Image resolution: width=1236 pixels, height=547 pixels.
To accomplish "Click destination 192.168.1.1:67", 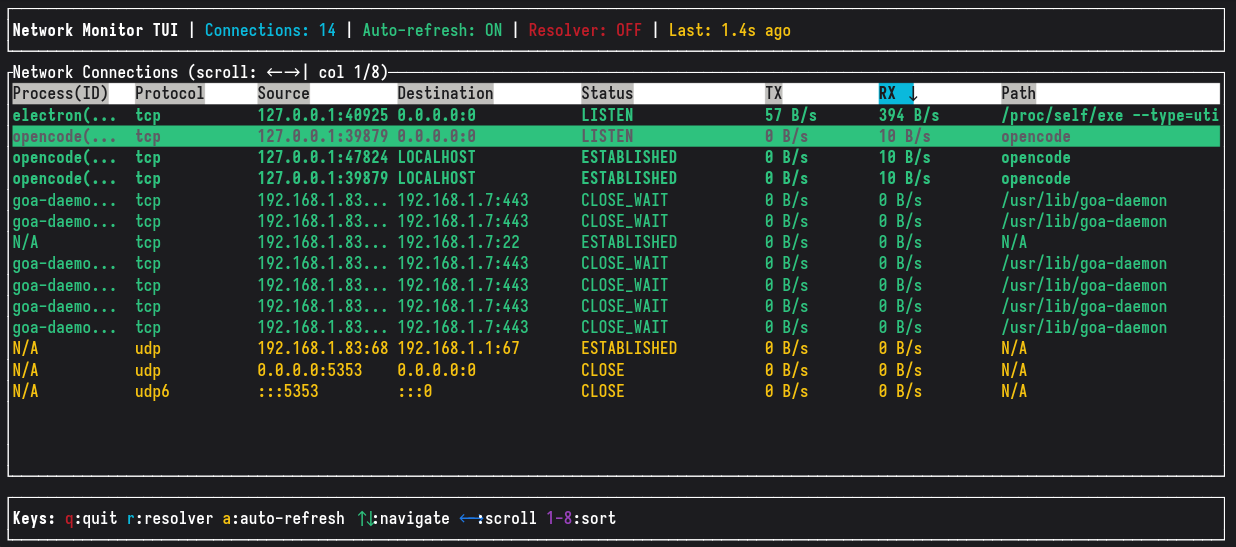I will coord(458,348).
